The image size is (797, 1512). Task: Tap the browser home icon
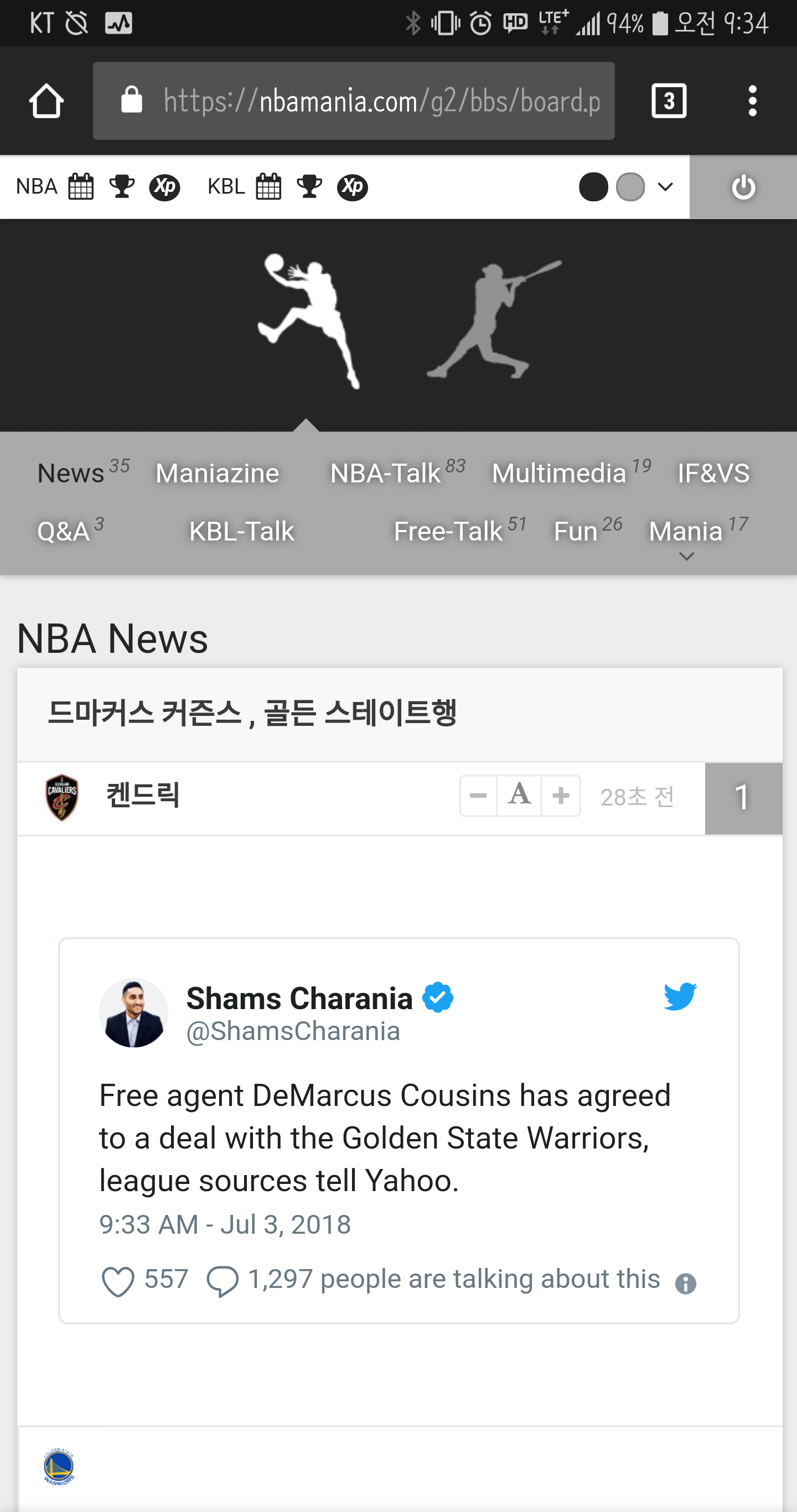click(x=46, y=101)
